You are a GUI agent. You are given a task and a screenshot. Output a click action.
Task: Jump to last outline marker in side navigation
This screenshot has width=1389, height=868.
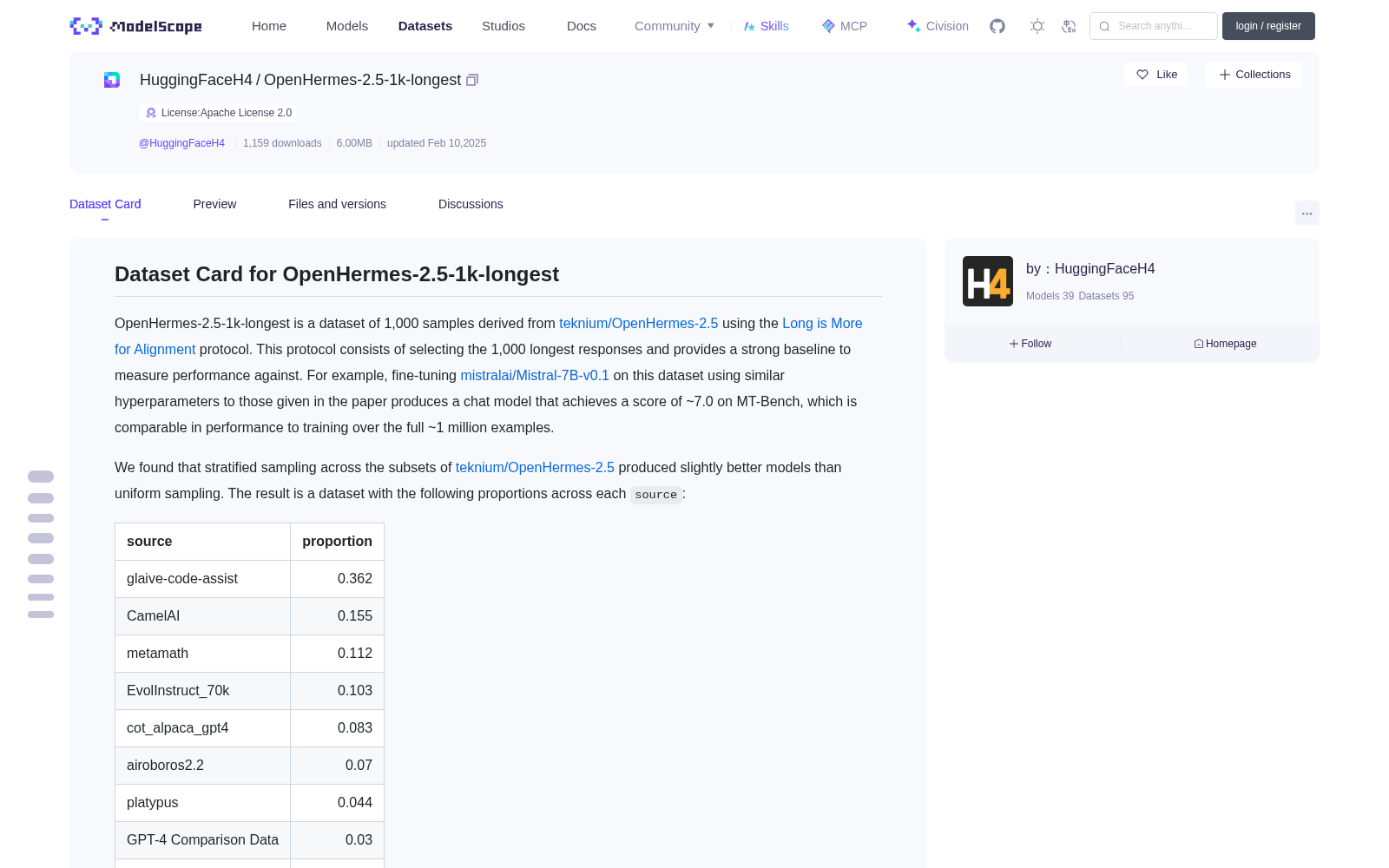tap(41, 615)
